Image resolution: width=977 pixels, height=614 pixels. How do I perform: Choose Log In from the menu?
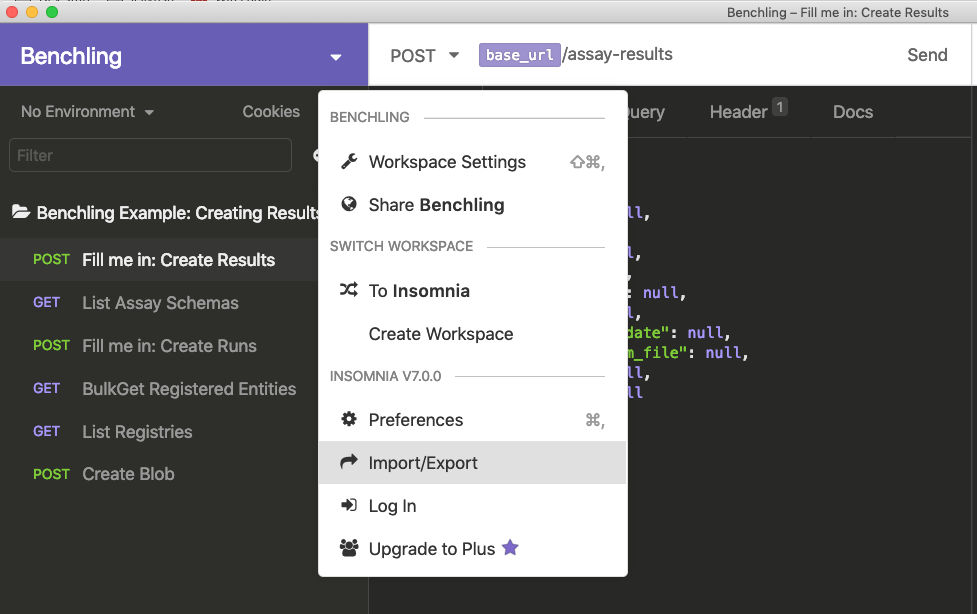click(x=472, y=506)
